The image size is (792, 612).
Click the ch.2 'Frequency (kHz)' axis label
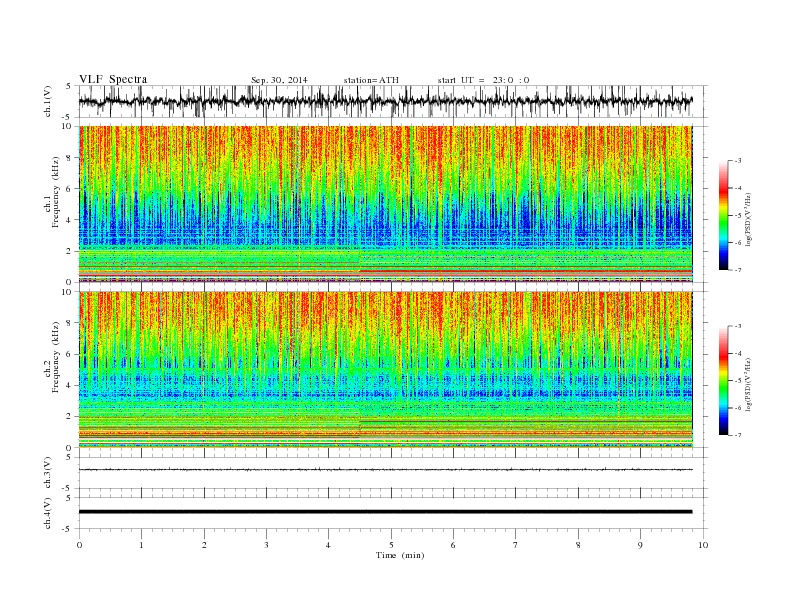[56, 357]
